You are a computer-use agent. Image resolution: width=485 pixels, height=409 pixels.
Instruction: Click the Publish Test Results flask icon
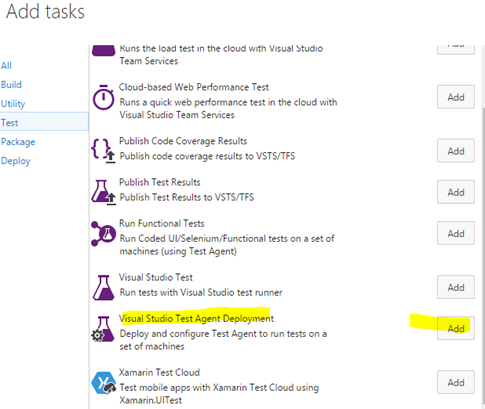pyautogui.click(x=103, y=192)
